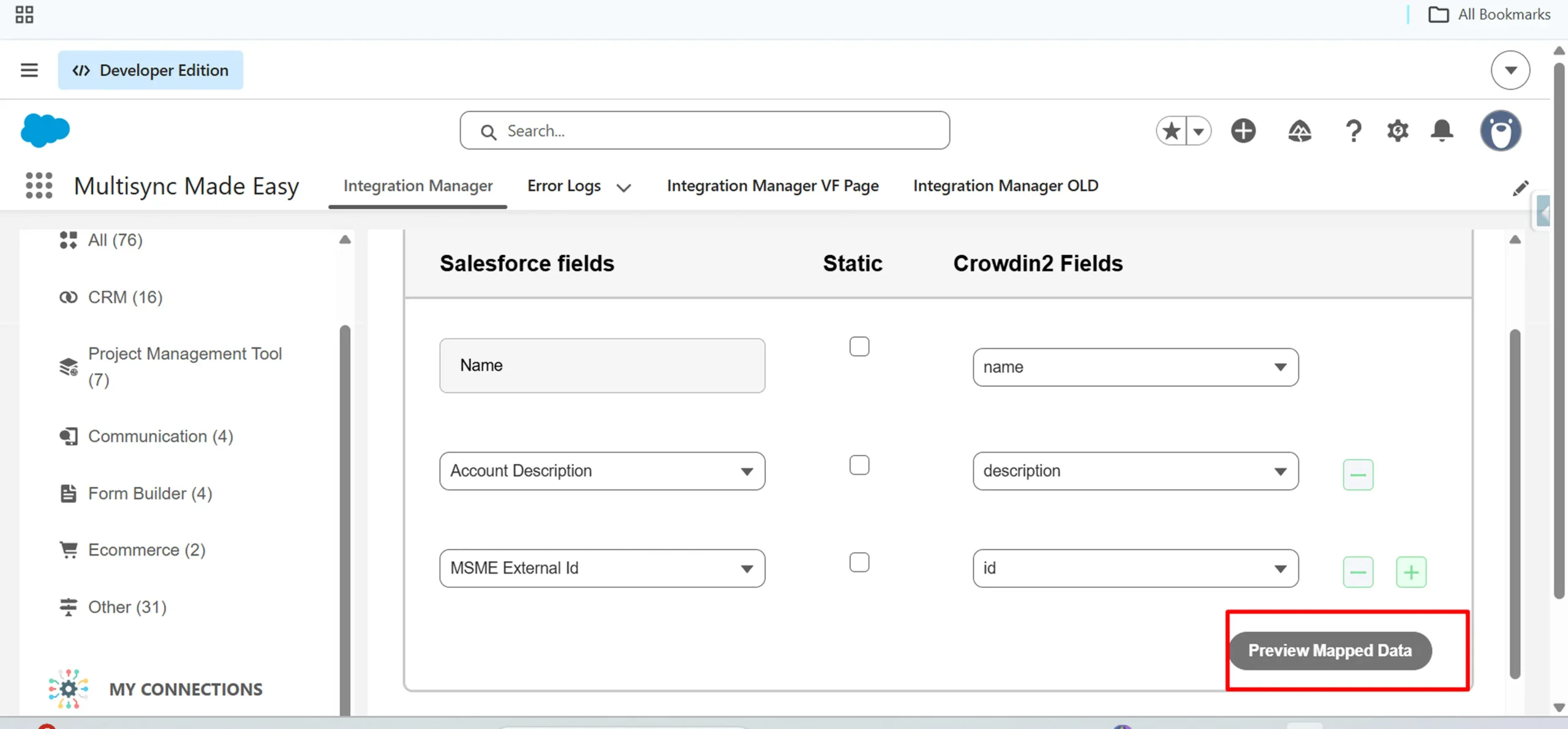
Task: Select Project Management Tool (7) category
Action: [184, 366]
